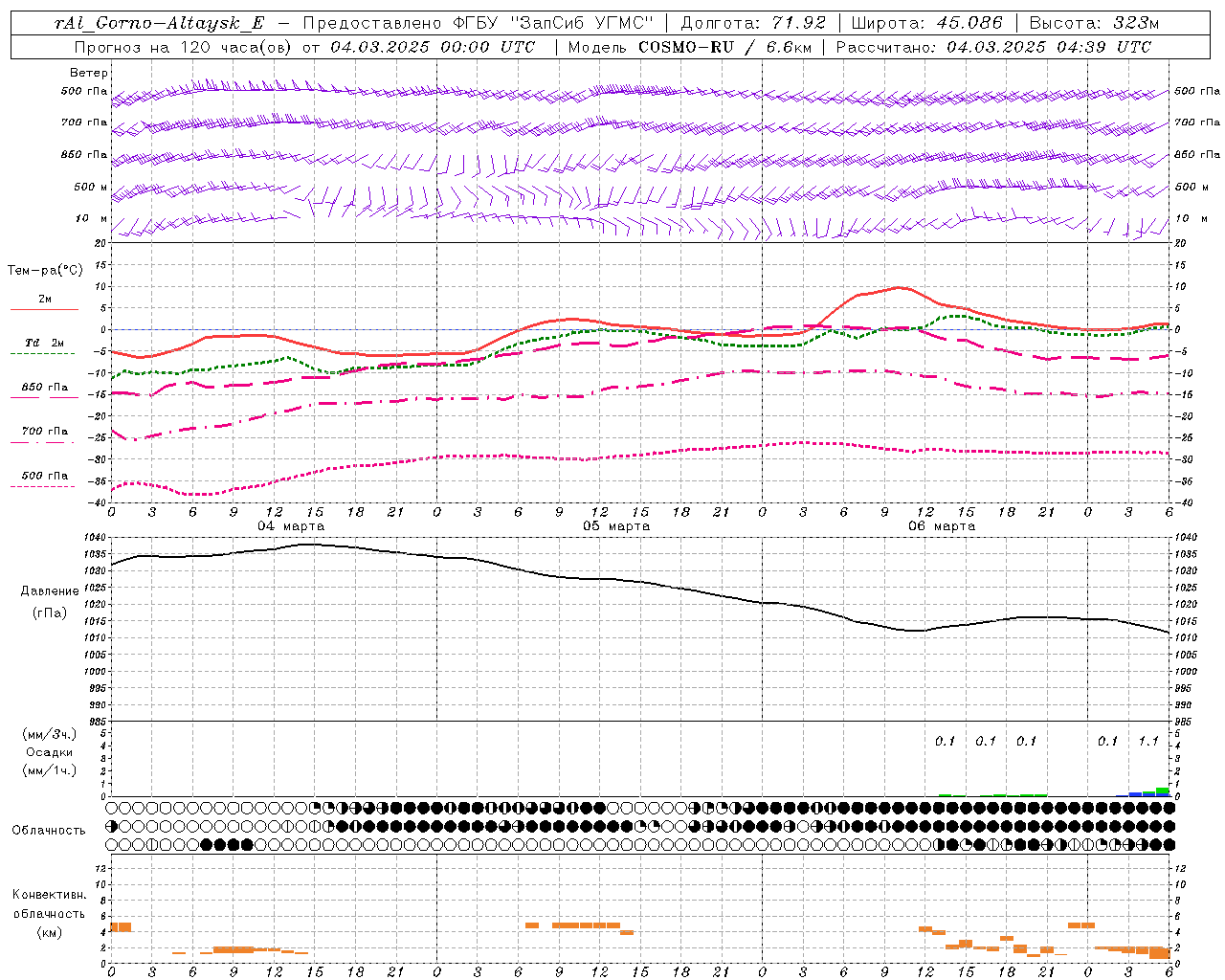Pick the dotted pink 500 гПа legend line

(42, 486)
